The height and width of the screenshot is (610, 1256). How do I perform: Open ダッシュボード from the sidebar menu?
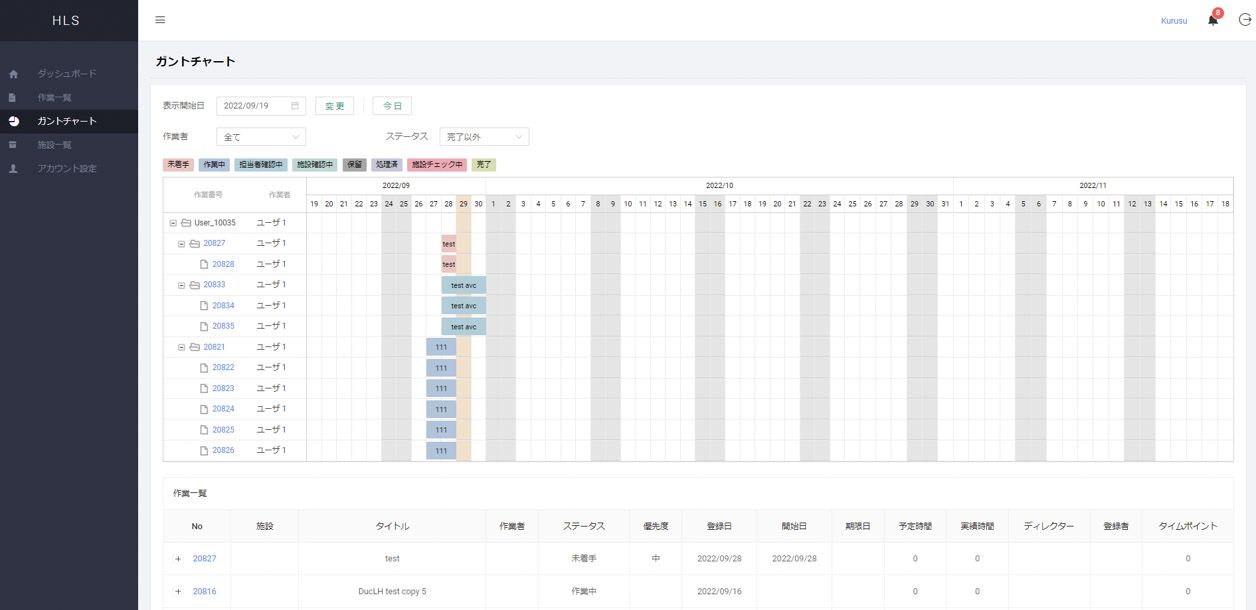tap(67, 74)
